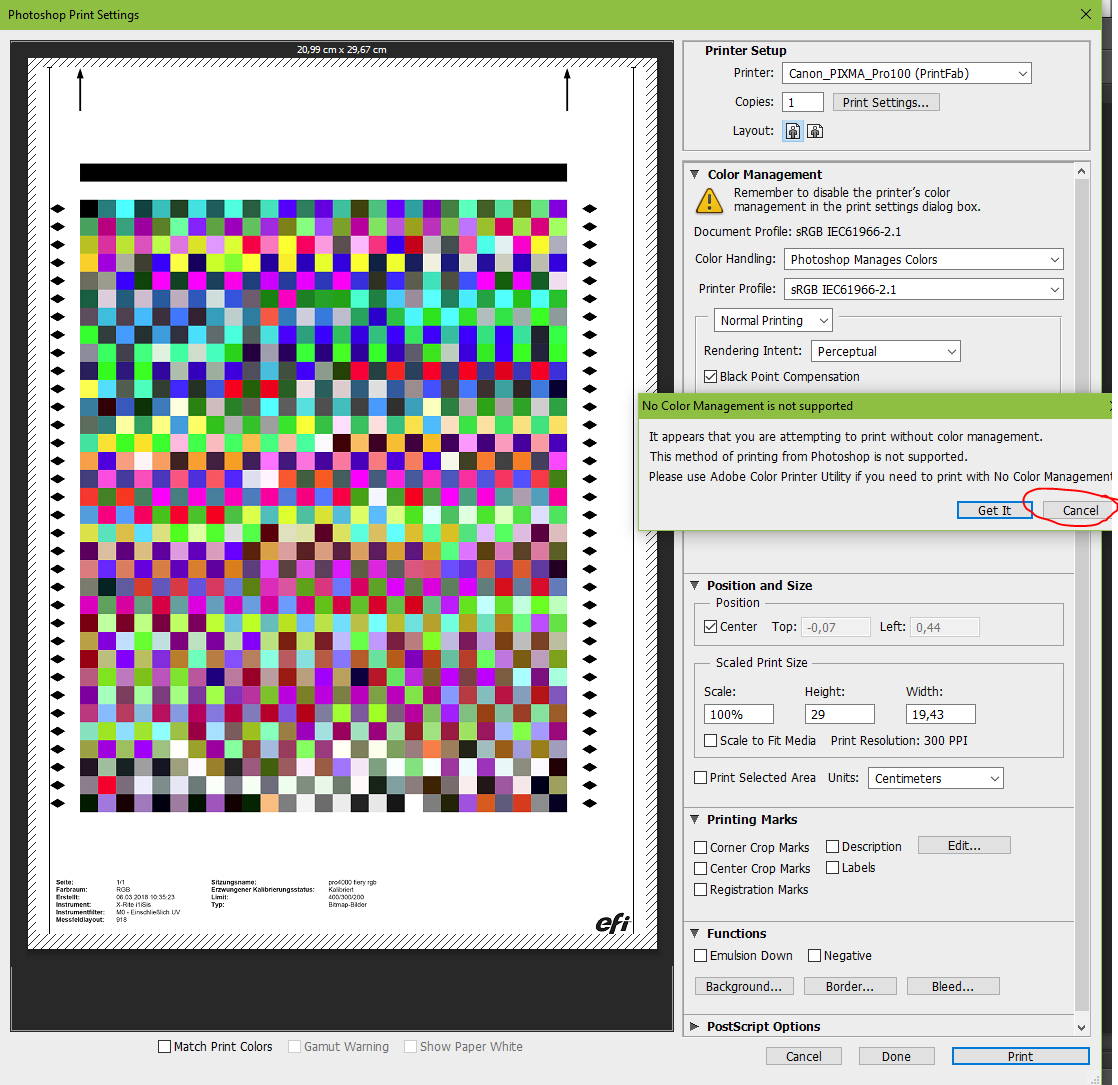Viewport: 1118px width, 1085px height.
Task: Click the color management warning icon
Action: click(x=709, y=201)
